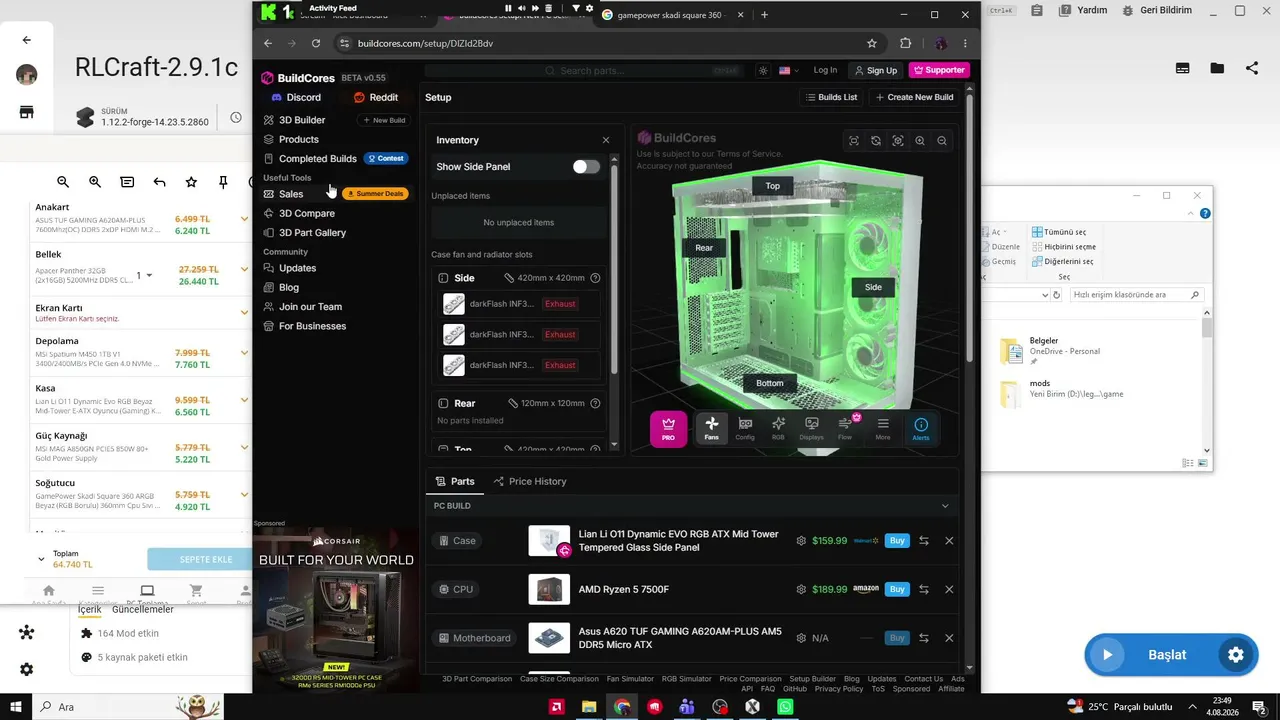Screen dimensions: 1280x720
Task: Click Create New Build
Action: point(914,97)
